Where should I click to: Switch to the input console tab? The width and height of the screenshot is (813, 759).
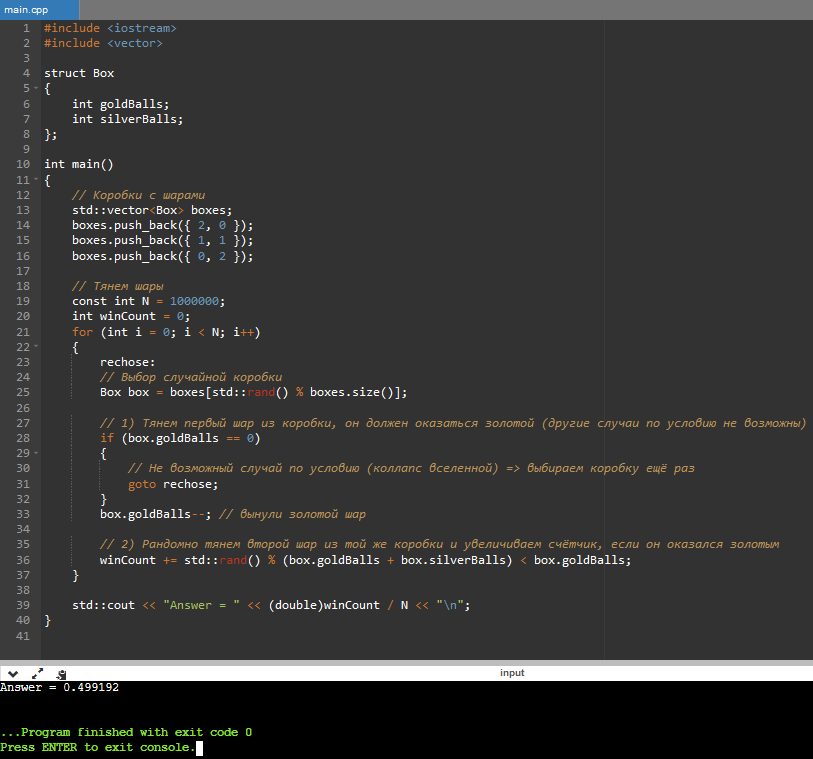[x=512, y=673]
